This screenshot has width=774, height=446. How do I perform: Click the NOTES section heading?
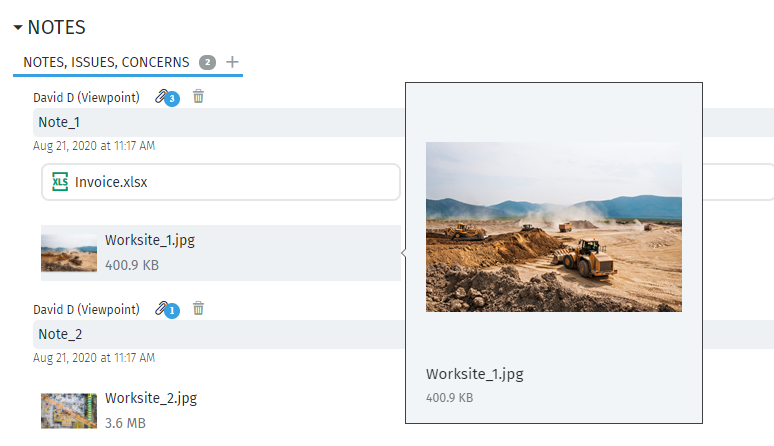(x=57, y=28)
